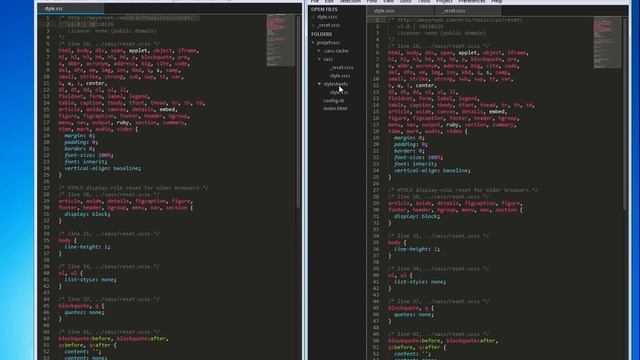Click the minimap in the right window
The height and width of the screenshot is (360, 640).
point(607,42)
